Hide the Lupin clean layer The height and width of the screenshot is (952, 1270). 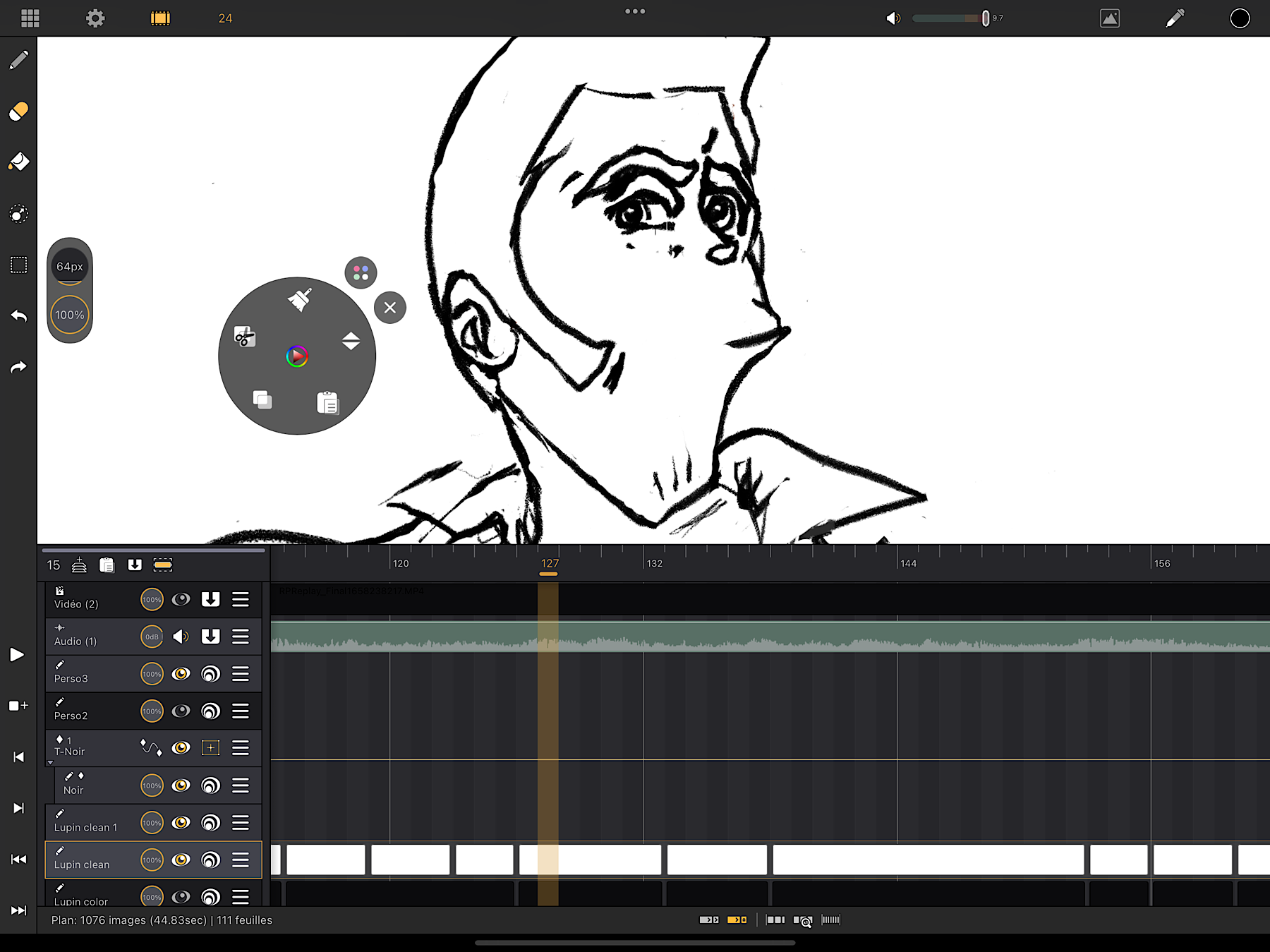click(181, 860)
